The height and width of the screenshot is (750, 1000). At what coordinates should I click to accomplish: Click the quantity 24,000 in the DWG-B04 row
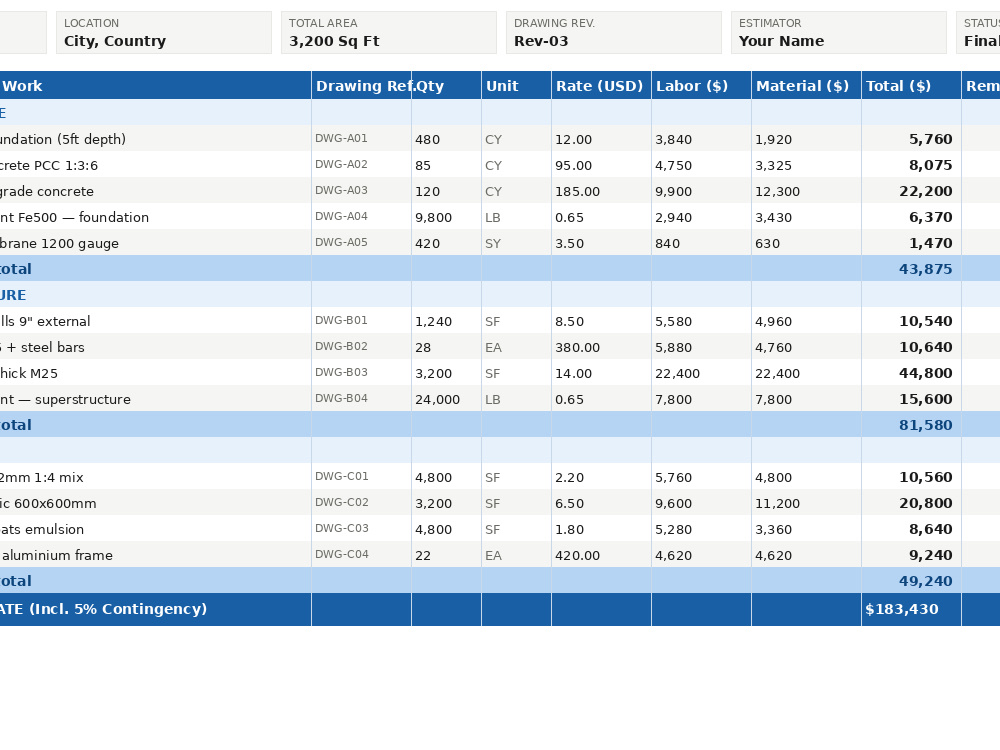point(438,400)
